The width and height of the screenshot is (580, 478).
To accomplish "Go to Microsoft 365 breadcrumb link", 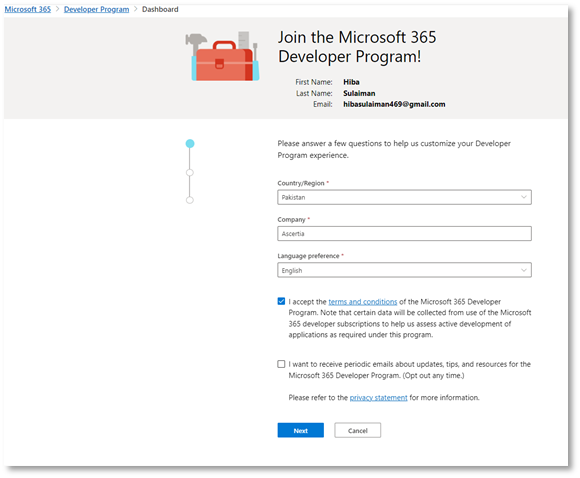I will (x=28, y=9).
